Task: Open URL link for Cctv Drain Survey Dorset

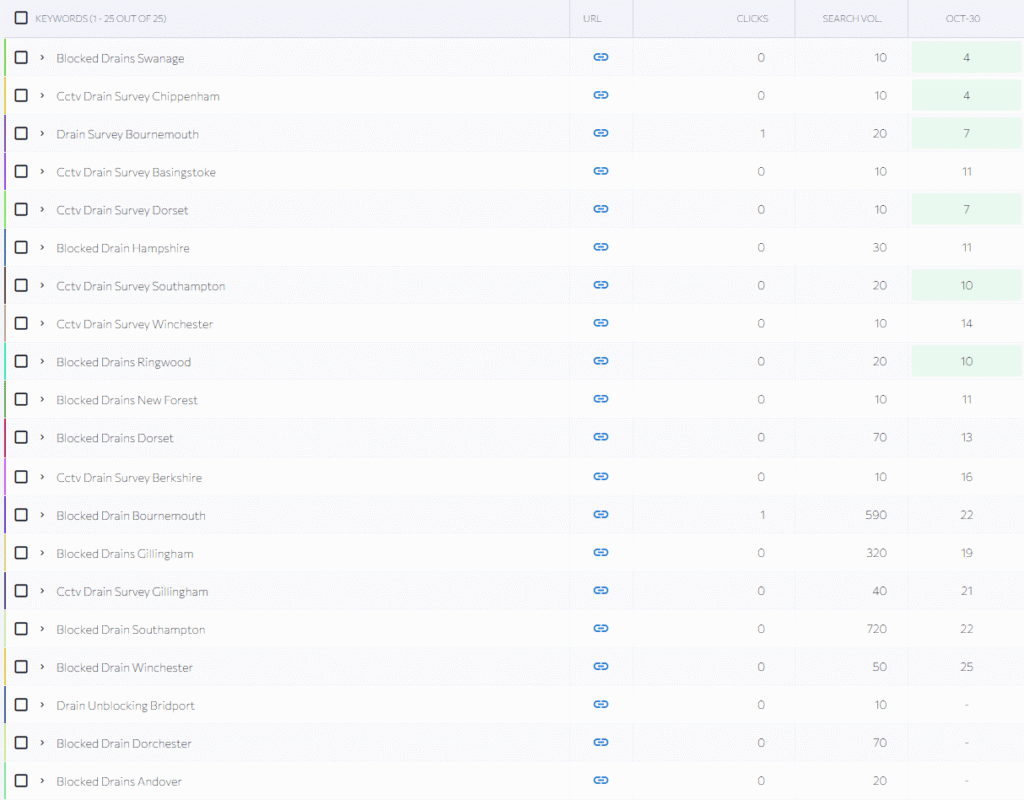Action: [601, 209]
